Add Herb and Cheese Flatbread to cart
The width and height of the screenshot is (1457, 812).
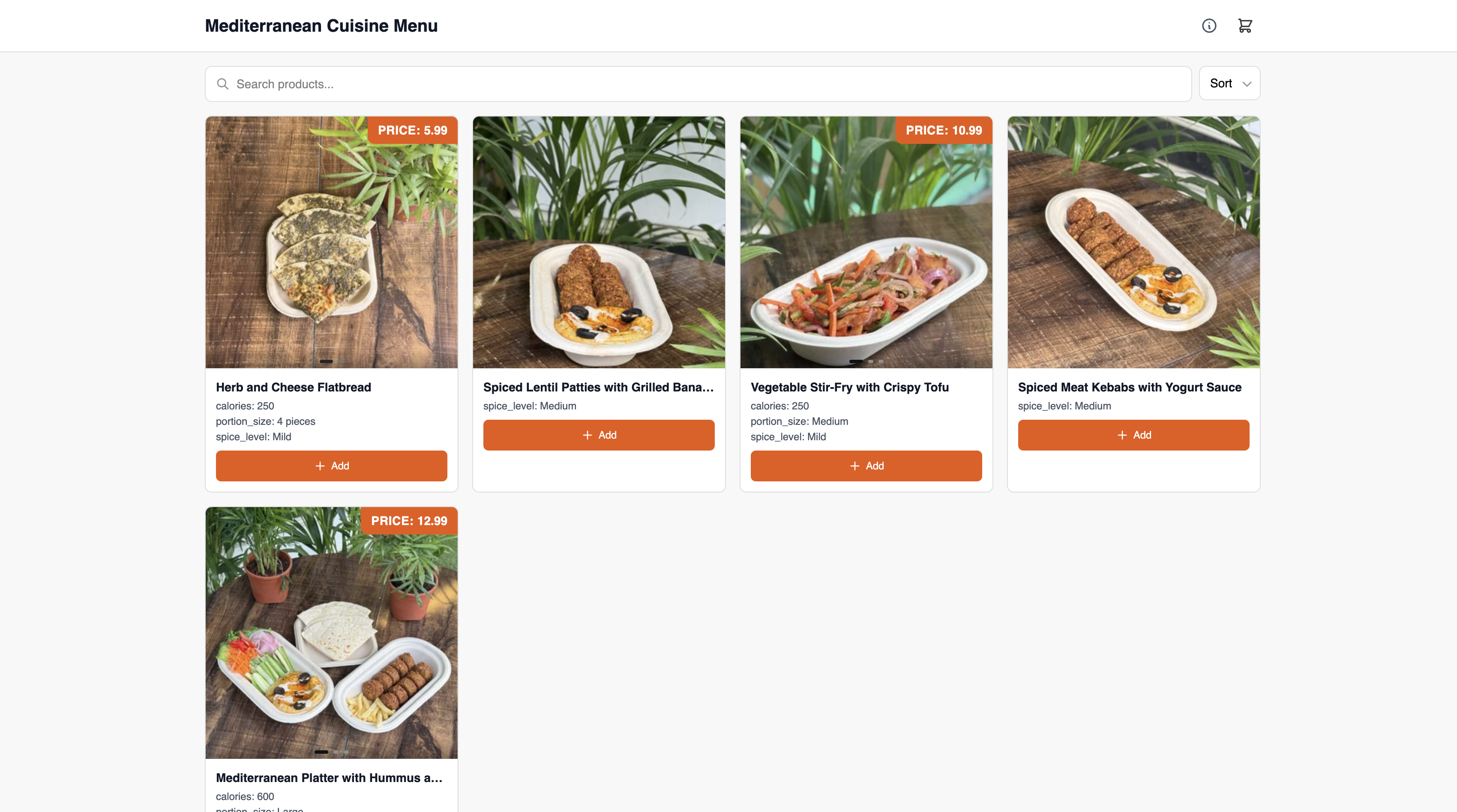pyautogui.click(x=331, y=466)
